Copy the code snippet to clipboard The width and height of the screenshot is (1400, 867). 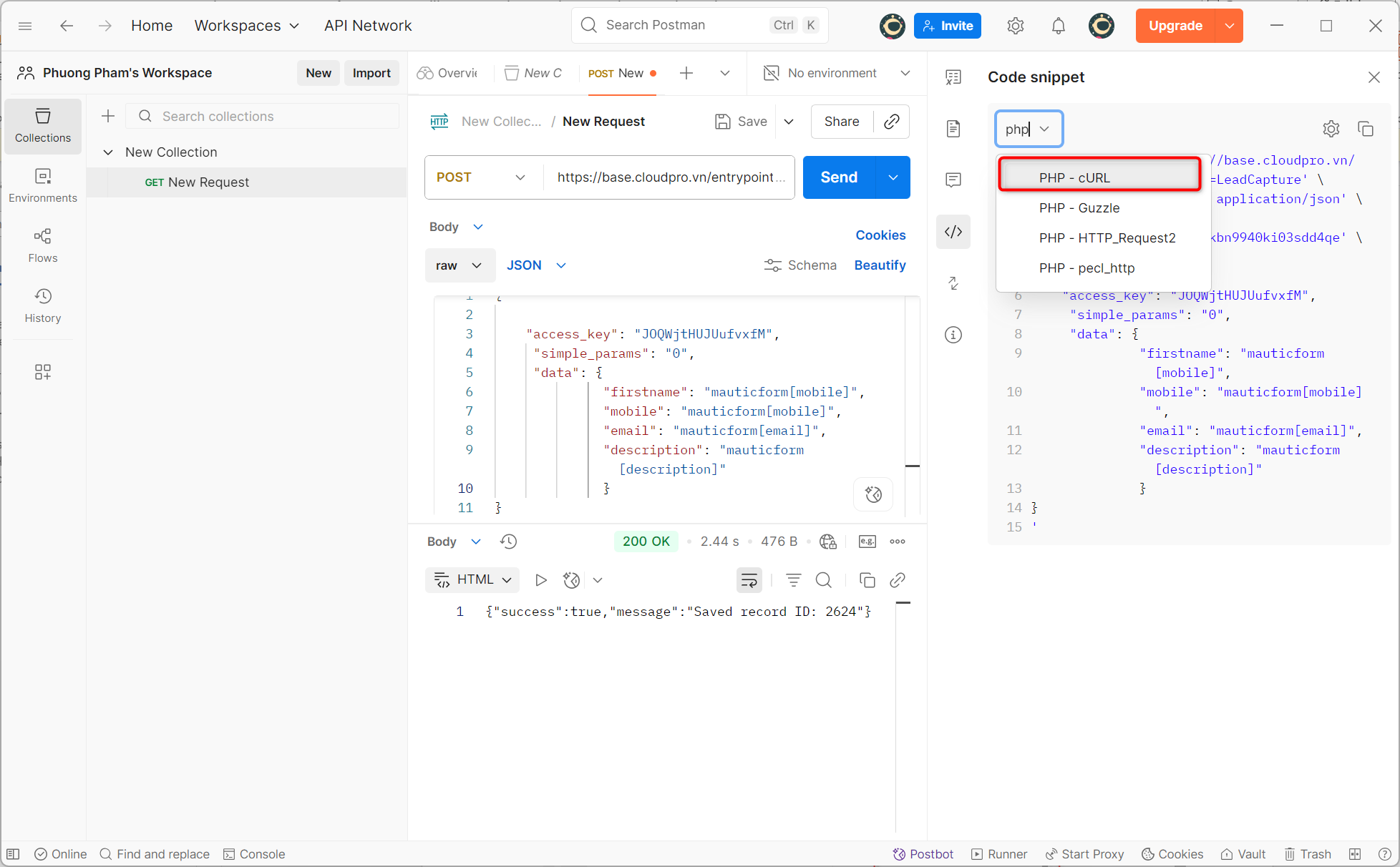(x=1366, y=129)
